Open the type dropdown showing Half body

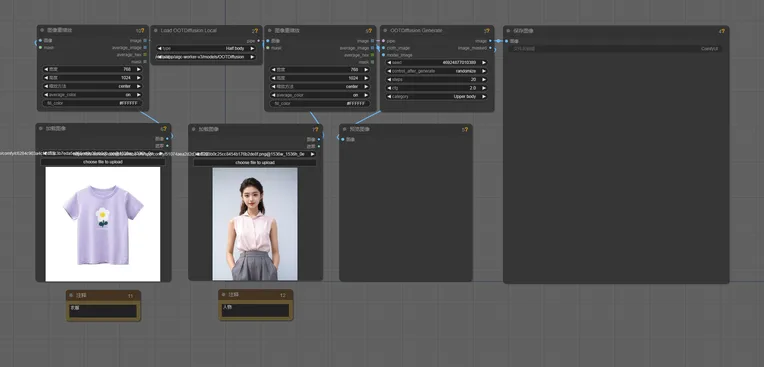pyautogui.click(x=206, y=49)
